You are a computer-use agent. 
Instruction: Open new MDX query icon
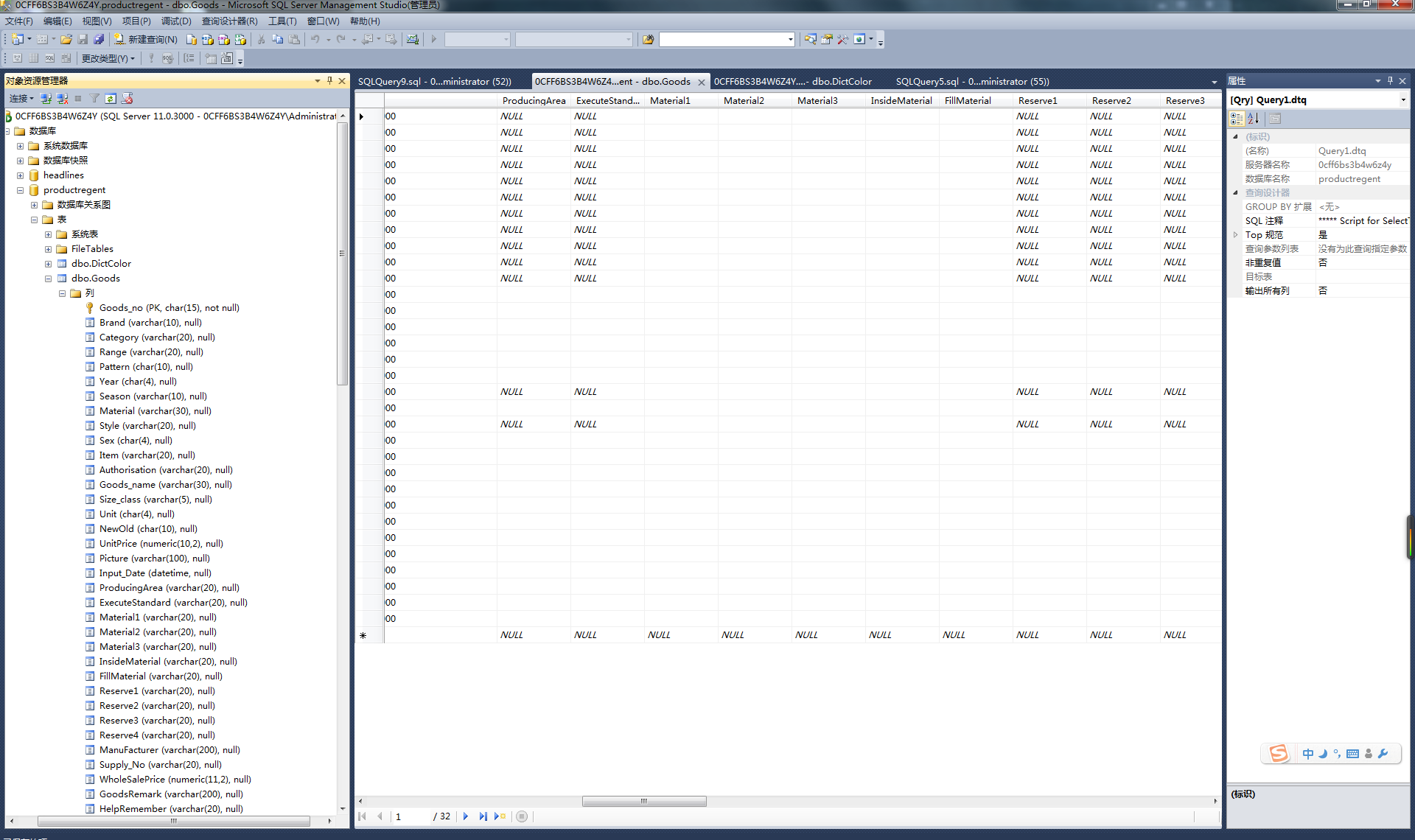[208, 39]
